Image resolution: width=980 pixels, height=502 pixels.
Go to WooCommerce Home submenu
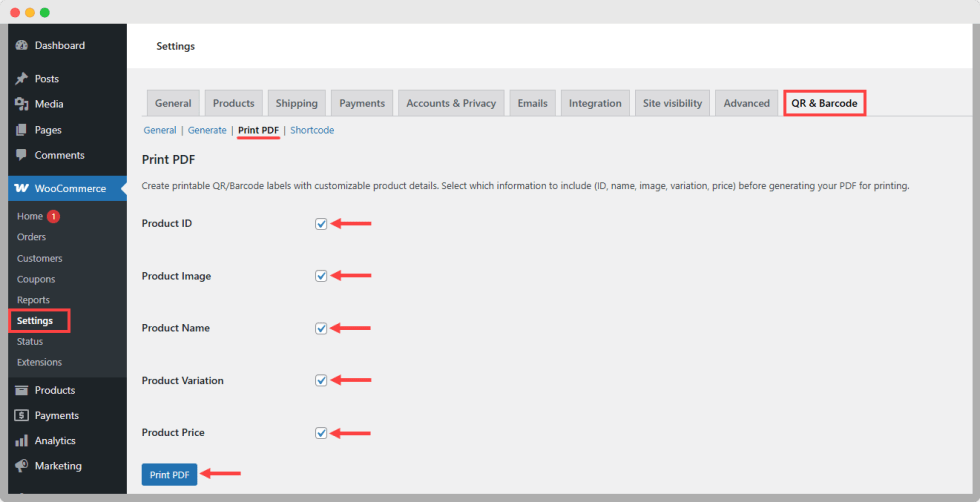[30, 216]
